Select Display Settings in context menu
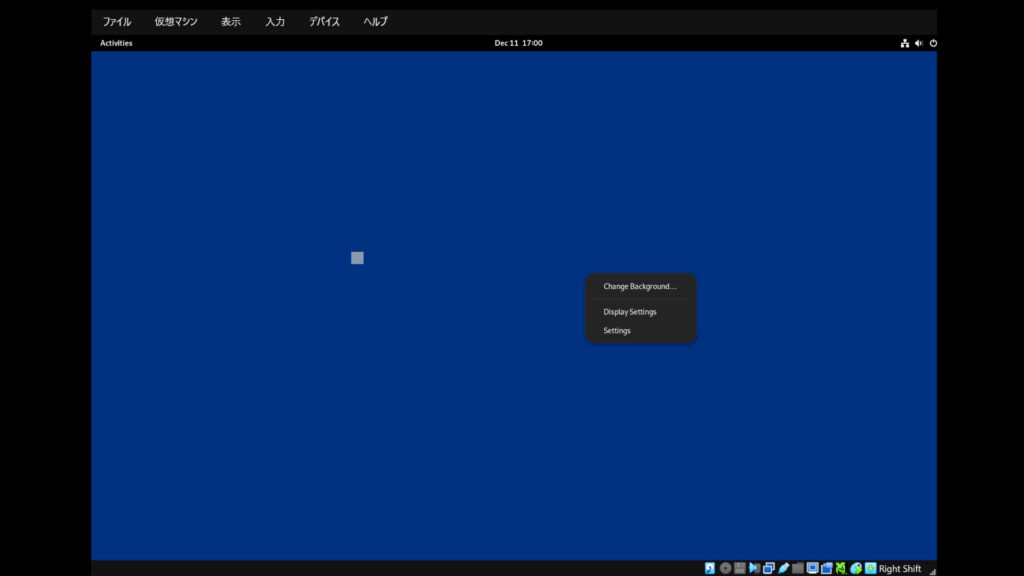Screen dimensions: 1024x576 pos(630,312)
